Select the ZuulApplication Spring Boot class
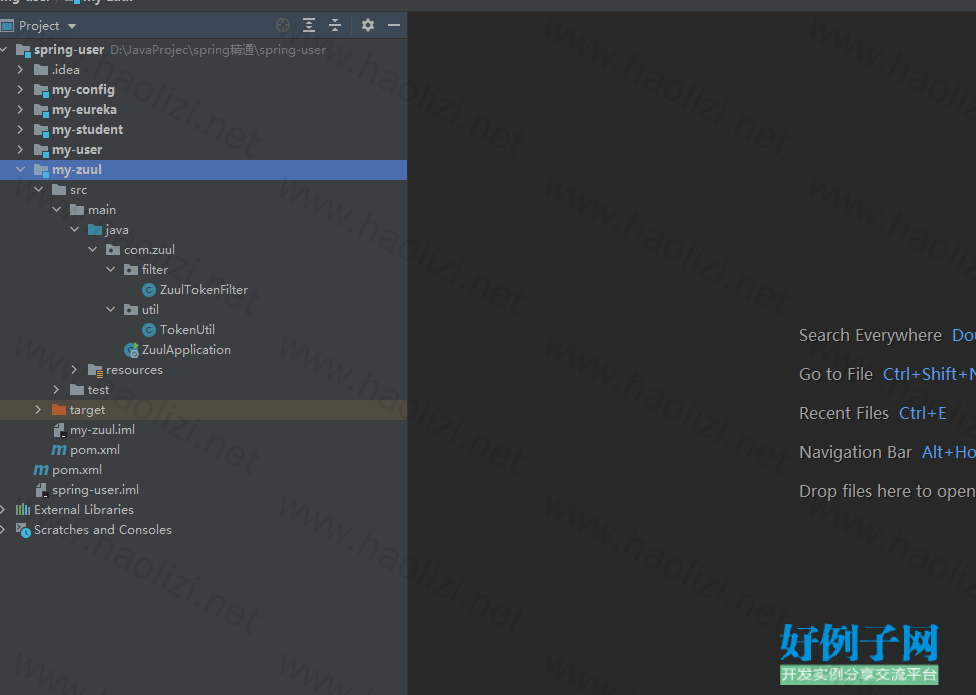 [185, 350]
